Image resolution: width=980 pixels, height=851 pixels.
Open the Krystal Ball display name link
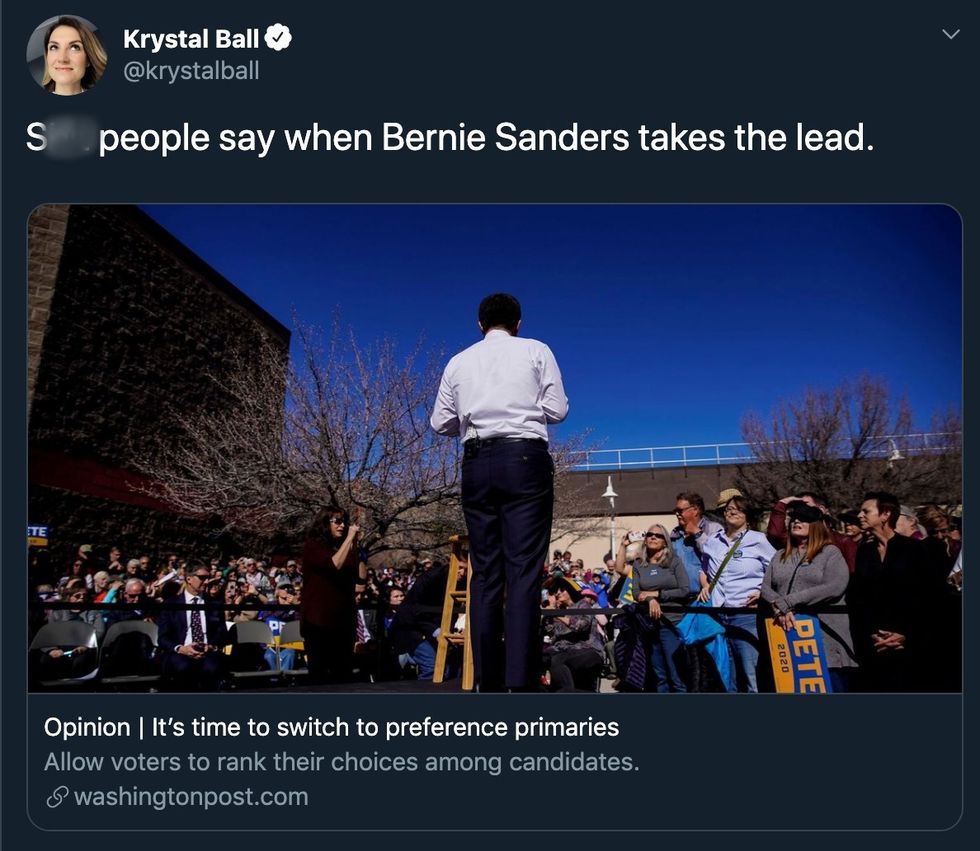pyautogui.click(x=190, y=40)
